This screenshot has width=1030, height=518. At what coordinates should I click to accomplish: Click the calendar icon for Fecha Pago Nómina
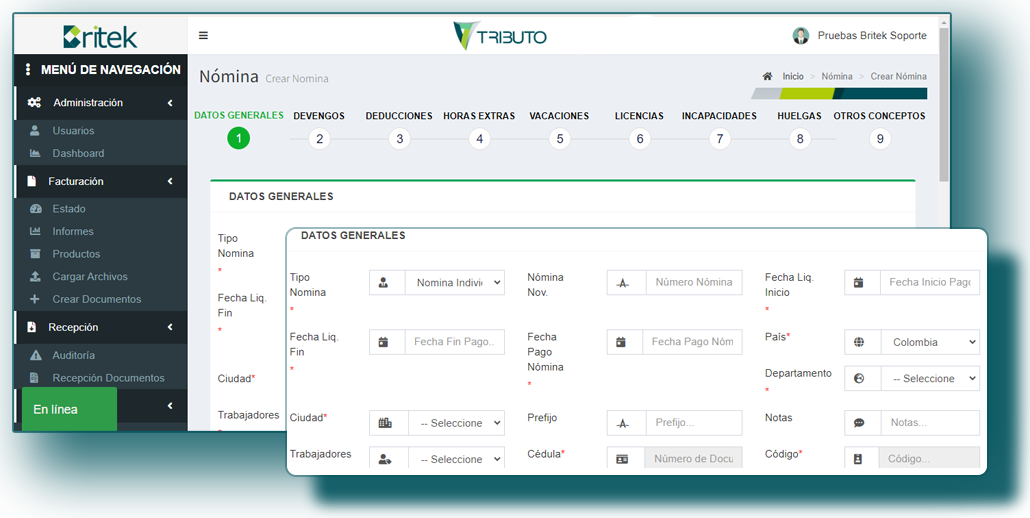pos(621,342)
